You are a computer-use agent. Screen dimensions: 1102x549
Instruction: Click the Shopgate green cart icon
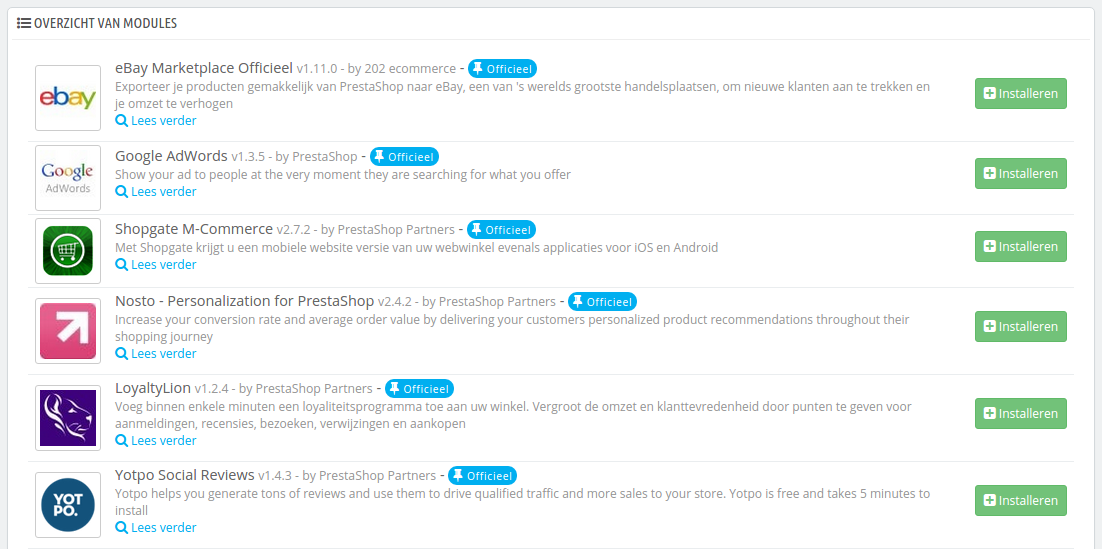(x=68, y=251)
